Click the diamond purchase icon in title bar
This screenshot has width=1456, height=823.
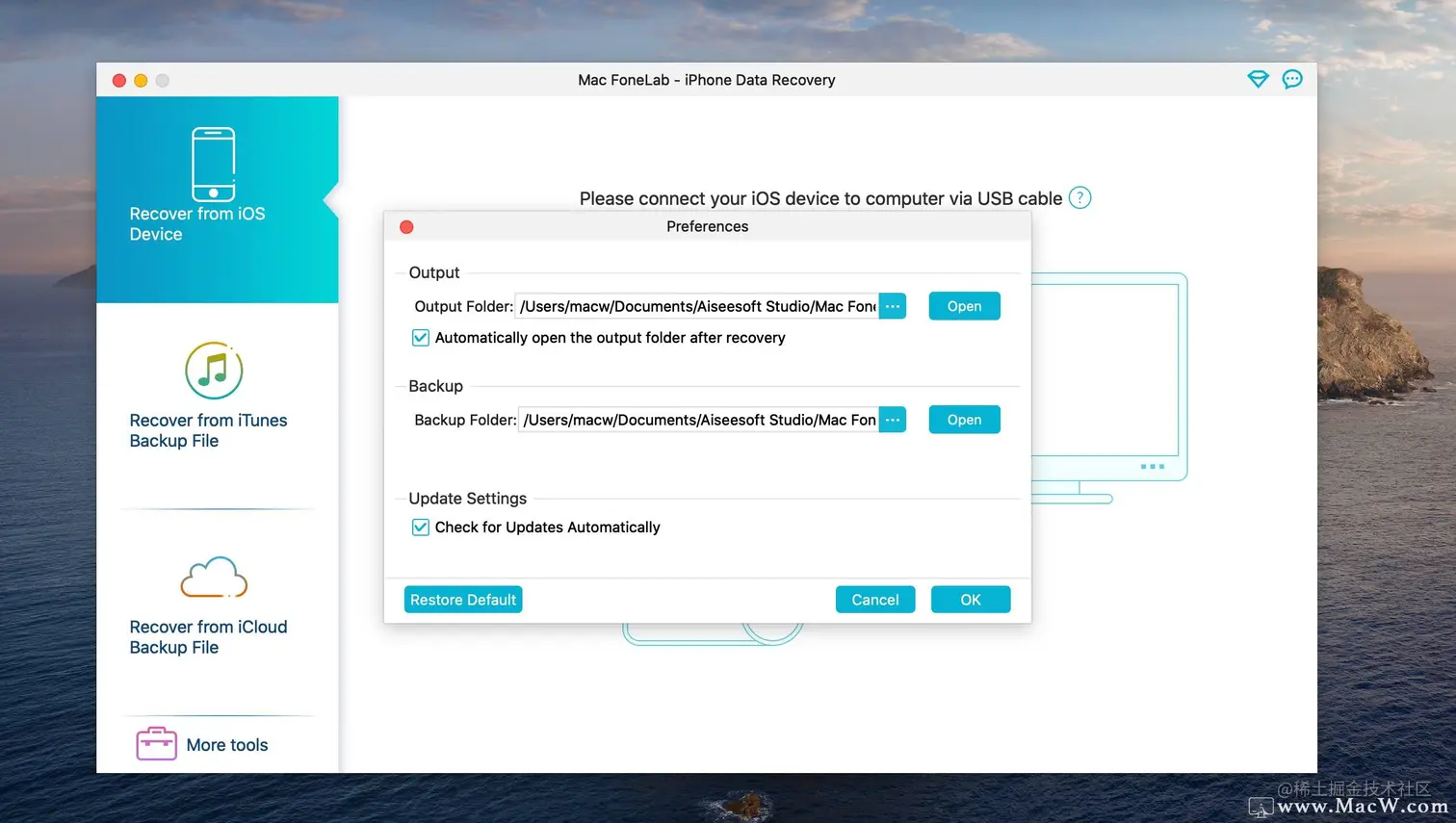(1258, 79)
